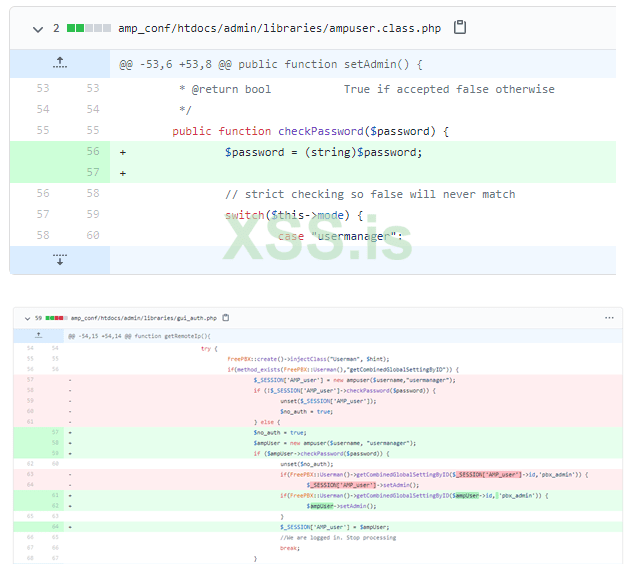This screenshot has width=634, height=580.
Task: Click the setAdmin hunk header in ampuser.class.php
Action: click(271, 64)
